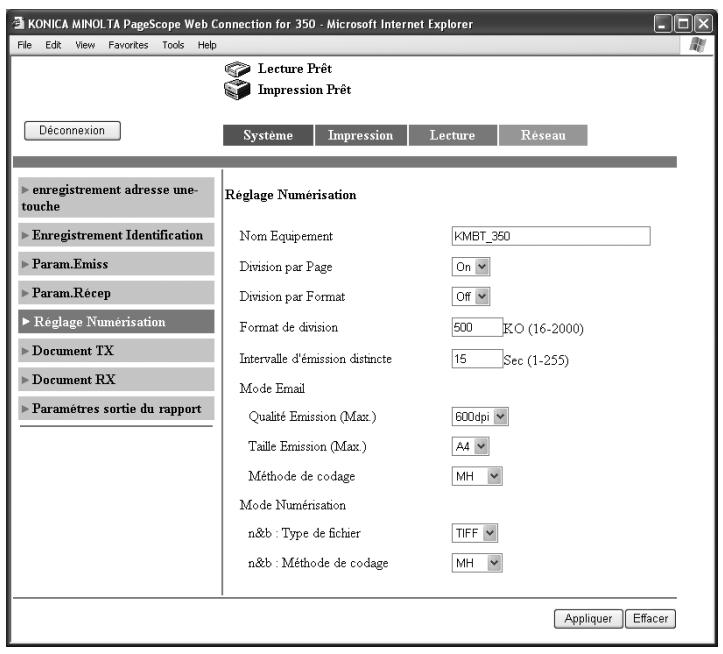The width and height of the screenshot is (723, 654).
Task: Open the File menu
Action: (x=24, y=45)
